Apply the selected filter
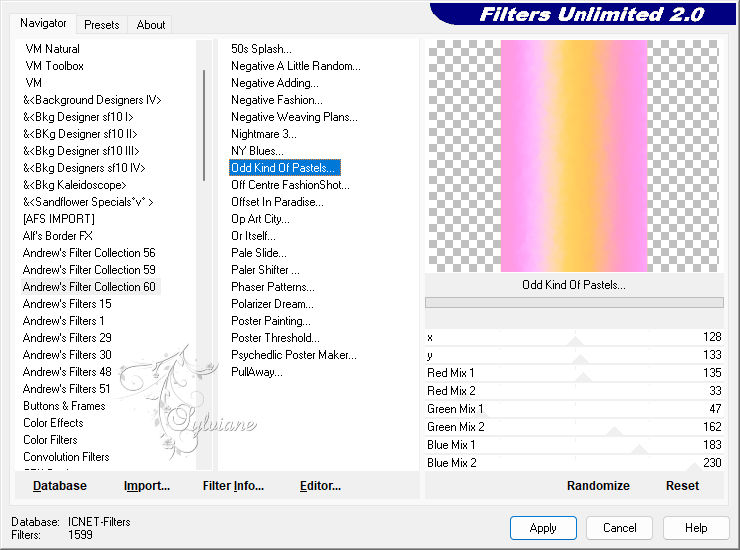The width and height of the screenshot is (740, 550). tap(543, 528)
